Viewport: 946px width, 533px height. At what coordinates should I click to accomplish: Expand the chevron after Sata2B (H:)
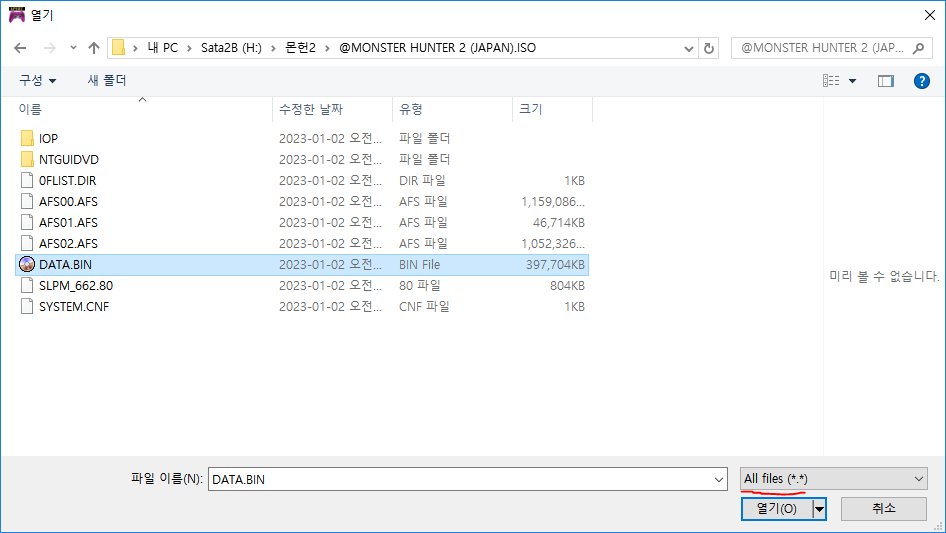click(273, 48)
